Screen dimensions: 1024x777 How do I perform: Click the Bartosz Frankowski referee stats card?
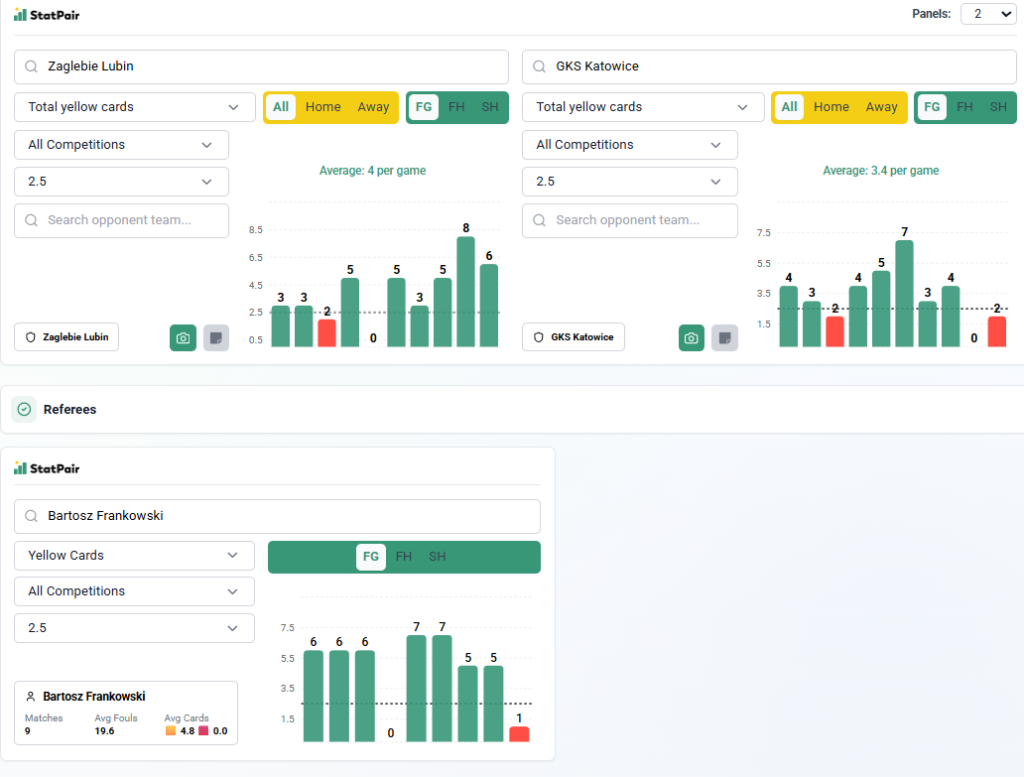[126, 713]
